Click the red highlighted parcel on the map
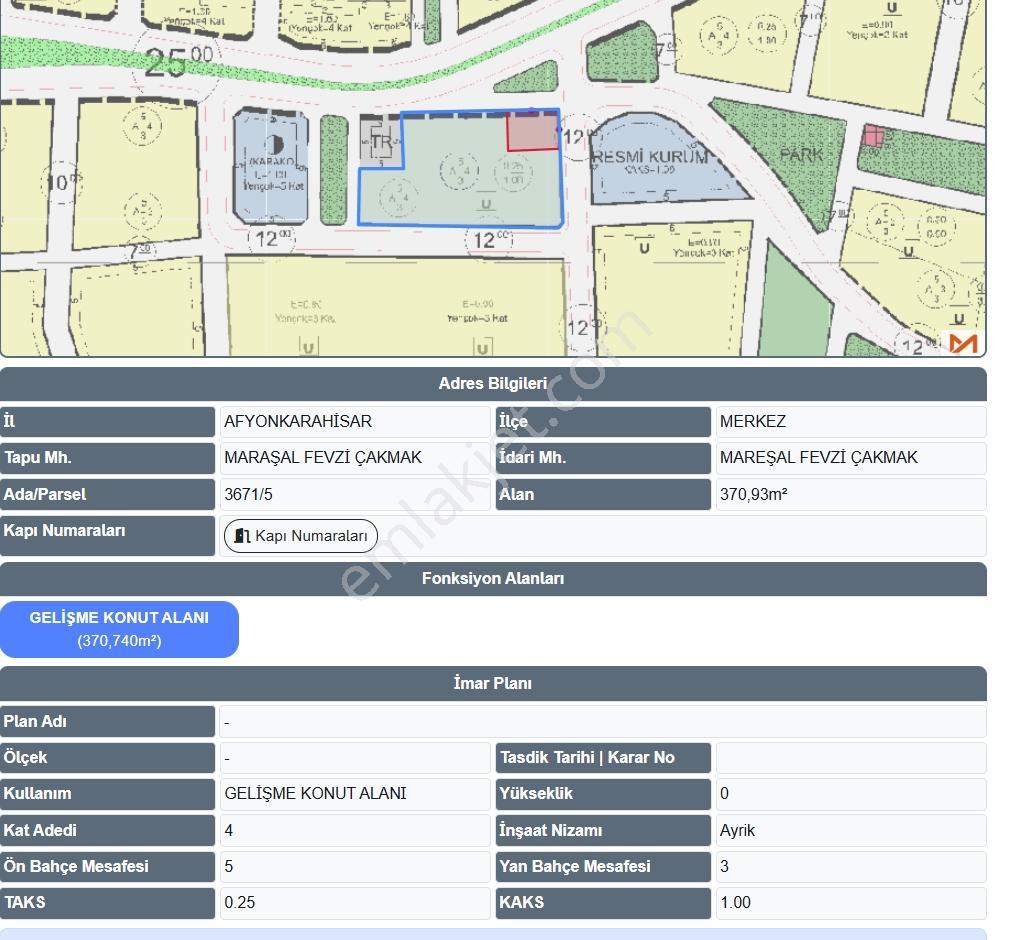The width and height of the screenshot is (1015, 940). [532, 132]
